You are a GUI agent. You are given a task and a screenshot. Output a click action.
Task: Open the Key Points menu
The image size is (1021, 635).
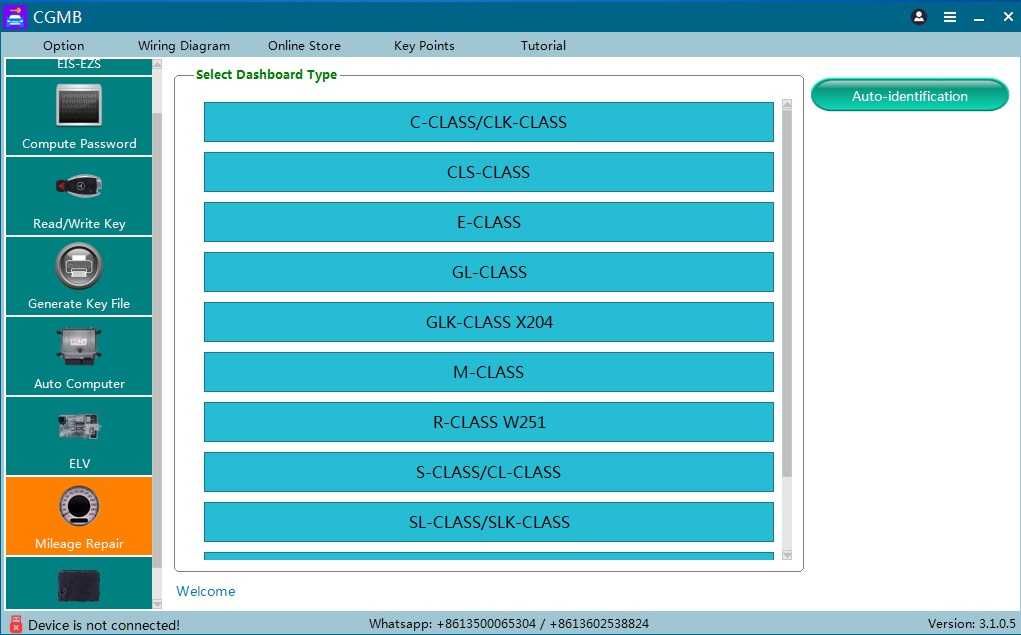[424, 46]
